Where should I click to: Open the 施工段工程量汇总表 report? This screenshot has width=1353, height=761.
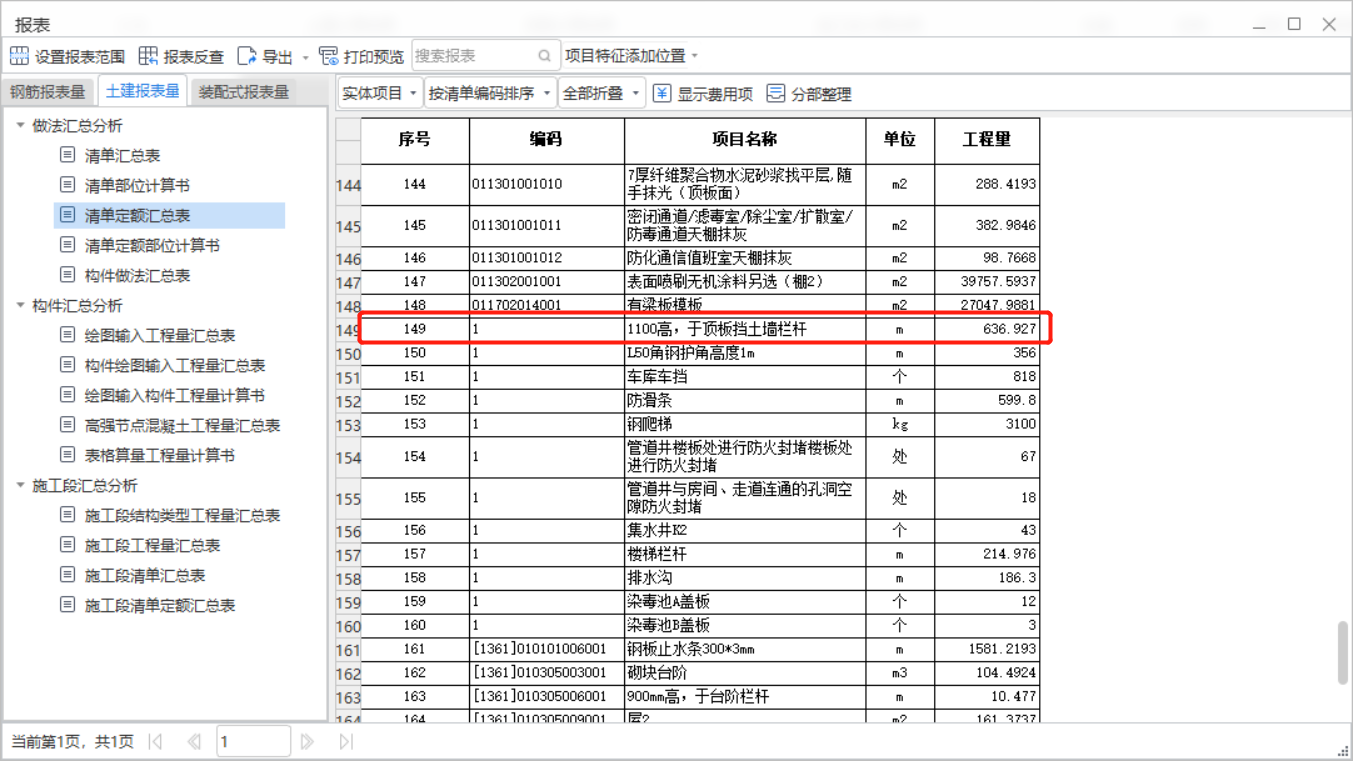[x=152, y=545]
